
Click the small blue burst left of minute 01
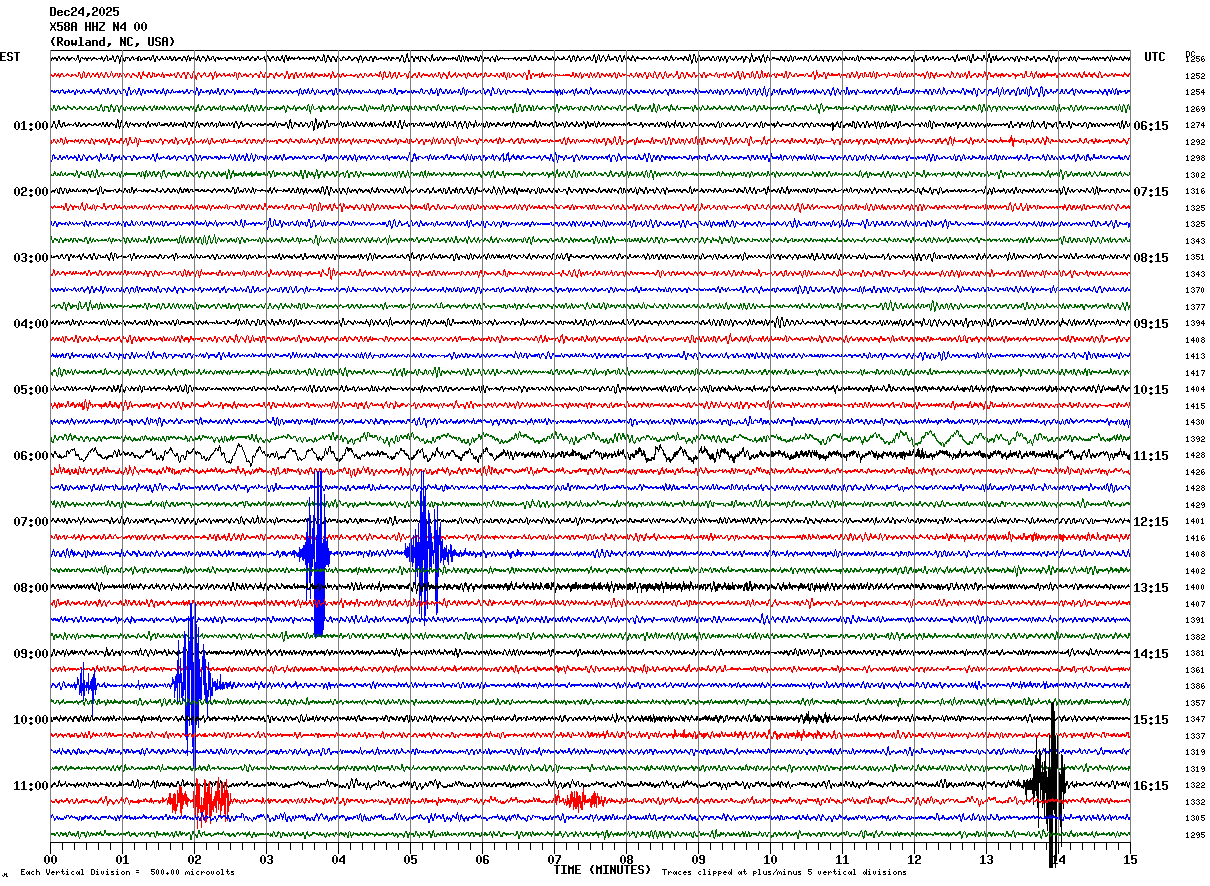(87, 685)
